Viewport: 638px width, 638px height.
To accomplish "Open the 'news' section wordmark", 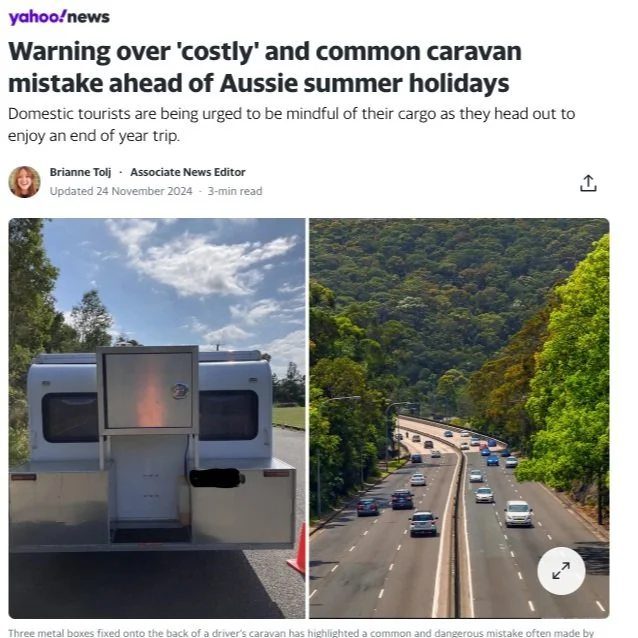I will [x=88, y=17].
